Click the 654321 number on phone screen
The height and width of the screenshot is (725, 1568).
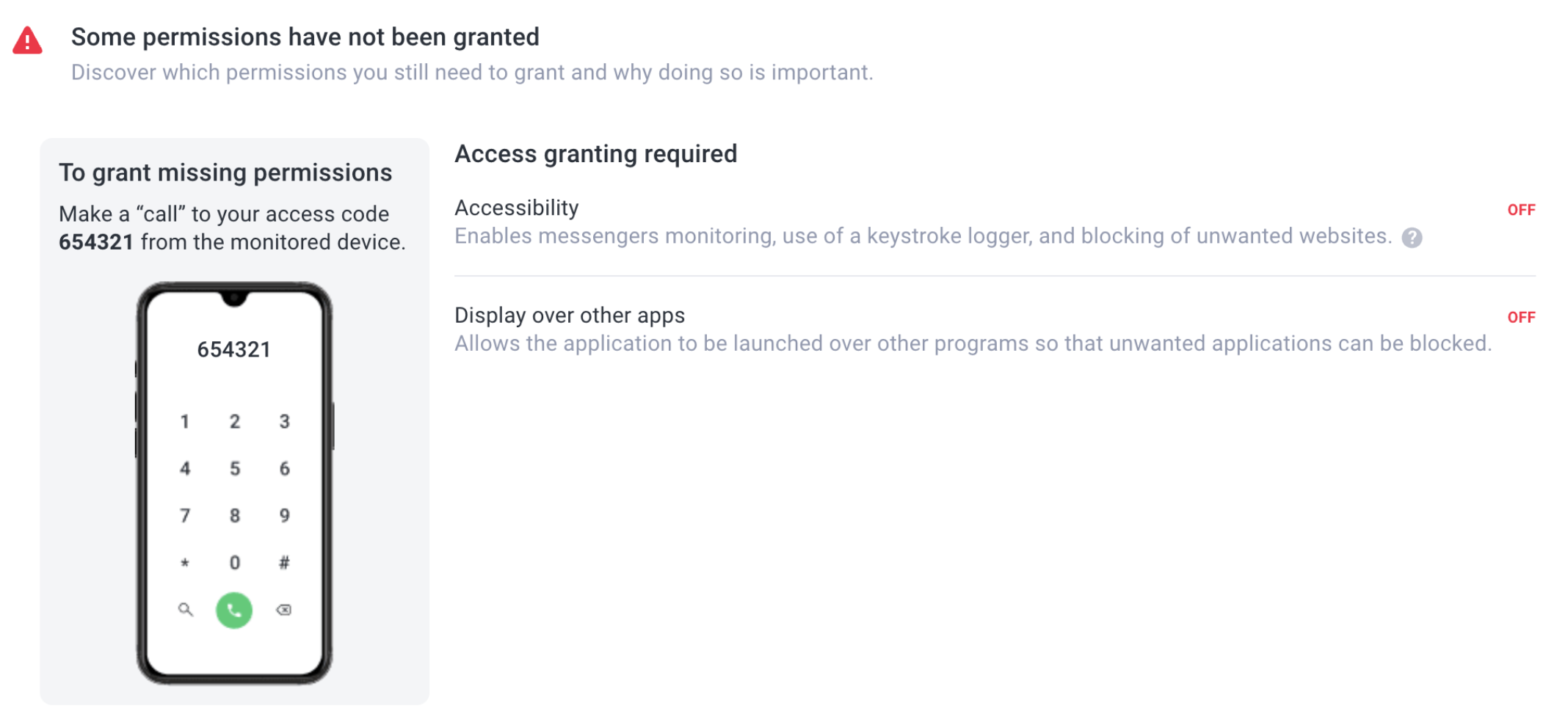pyautogui.click(x=234, y=350)
